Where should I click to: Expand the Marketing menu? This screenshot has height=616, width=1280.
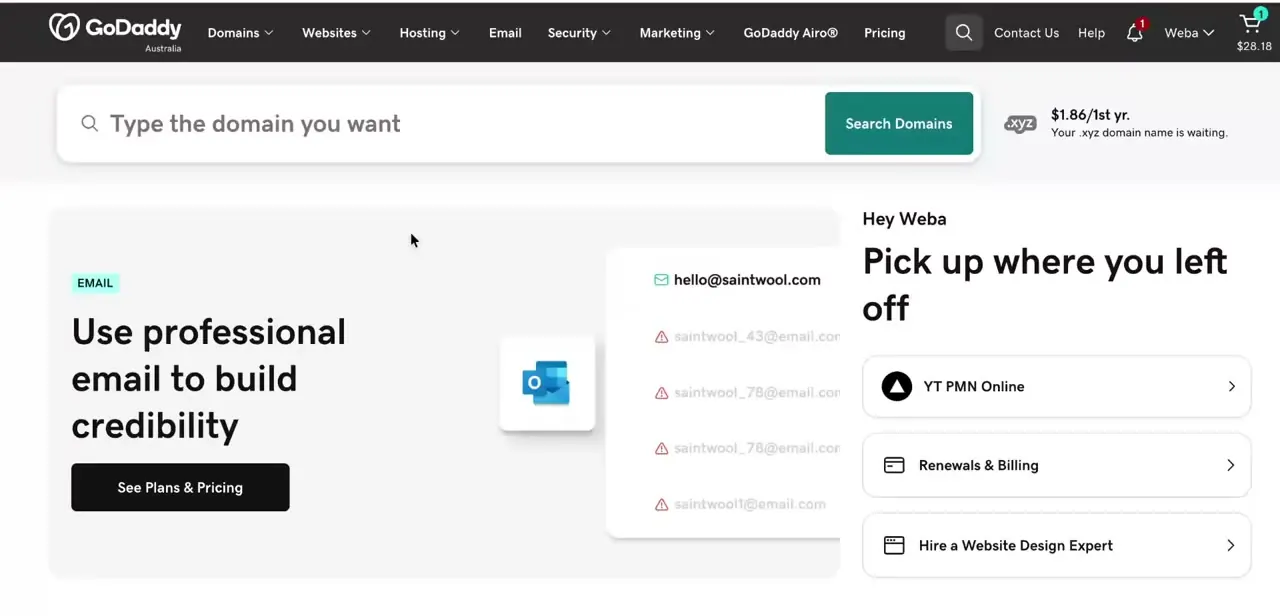pyautogui.click(x=677, y=33)
